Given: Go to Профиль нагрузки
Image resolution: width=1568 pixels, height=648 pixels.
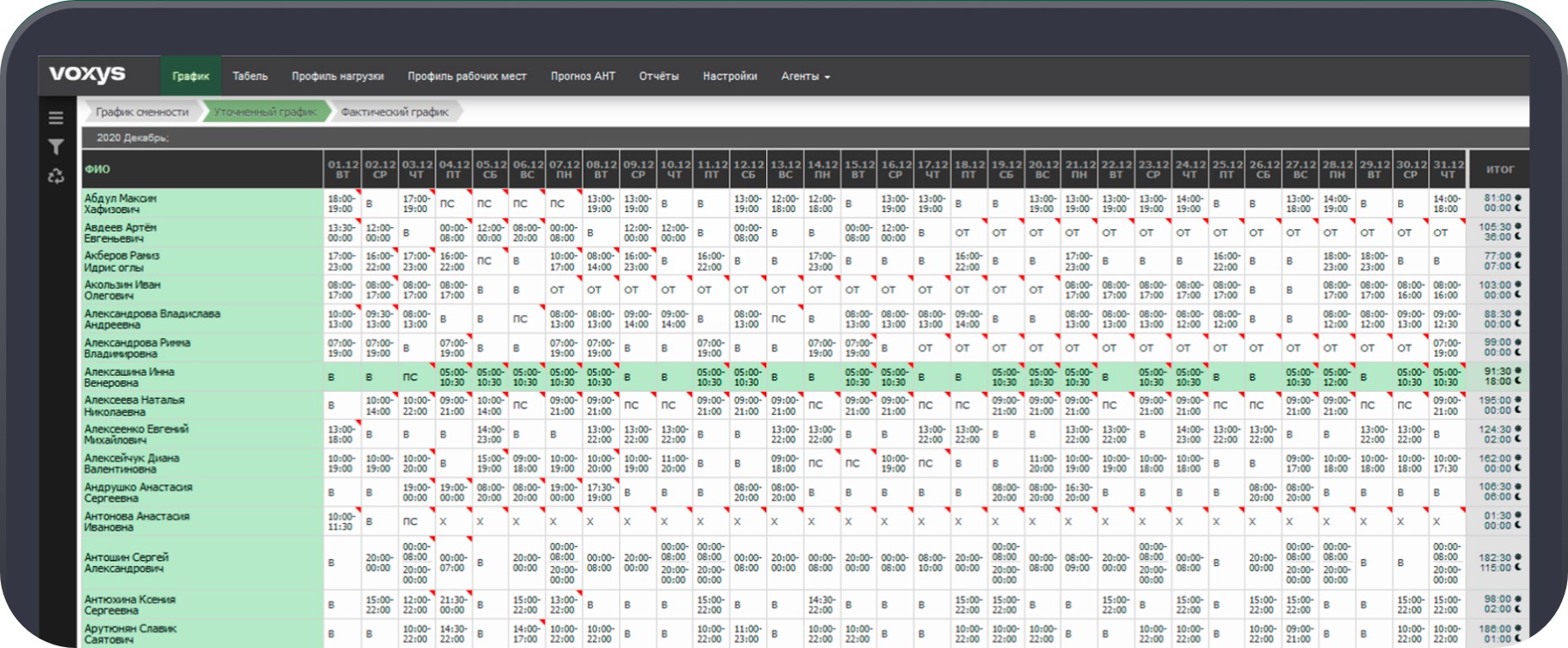Looking at the screenshot, I should [338, 76].
